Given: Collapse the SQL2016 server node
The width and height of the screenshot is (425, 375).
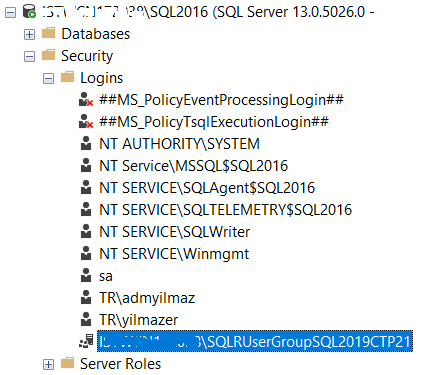Looking at the screenshot, I should 11,13.
